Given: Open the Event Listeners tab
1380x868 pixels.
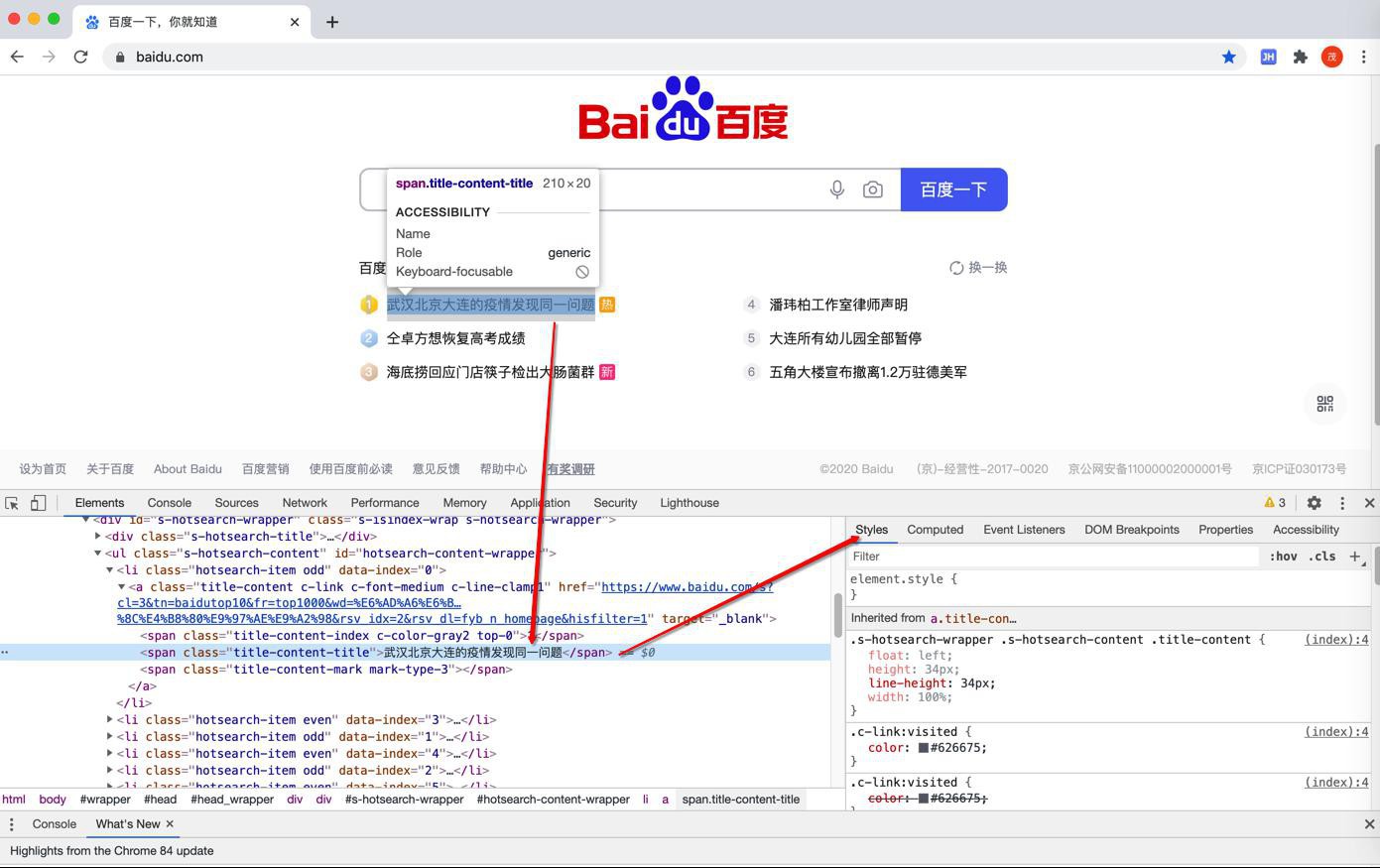Looking at the screenshot, I should [1024, 530].
